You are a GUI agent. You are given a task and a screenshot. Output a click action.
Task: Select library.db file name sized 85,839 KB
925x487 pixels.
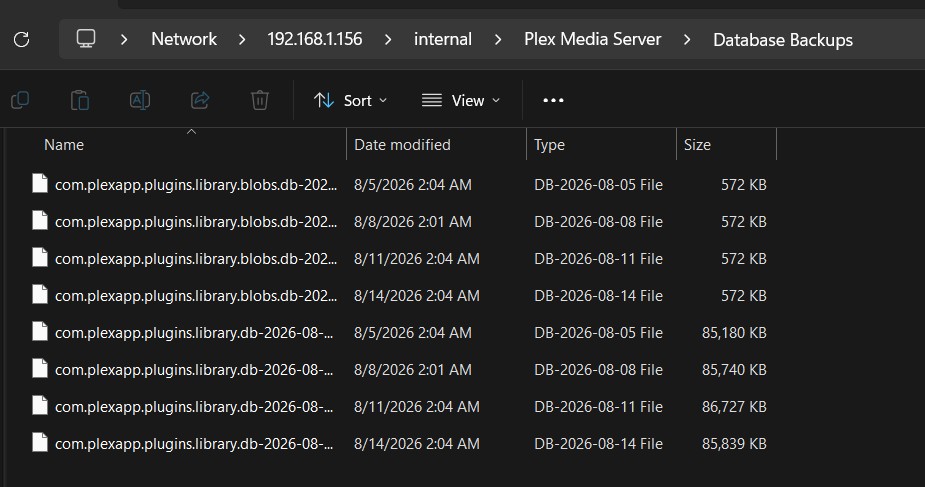point(194,444)
